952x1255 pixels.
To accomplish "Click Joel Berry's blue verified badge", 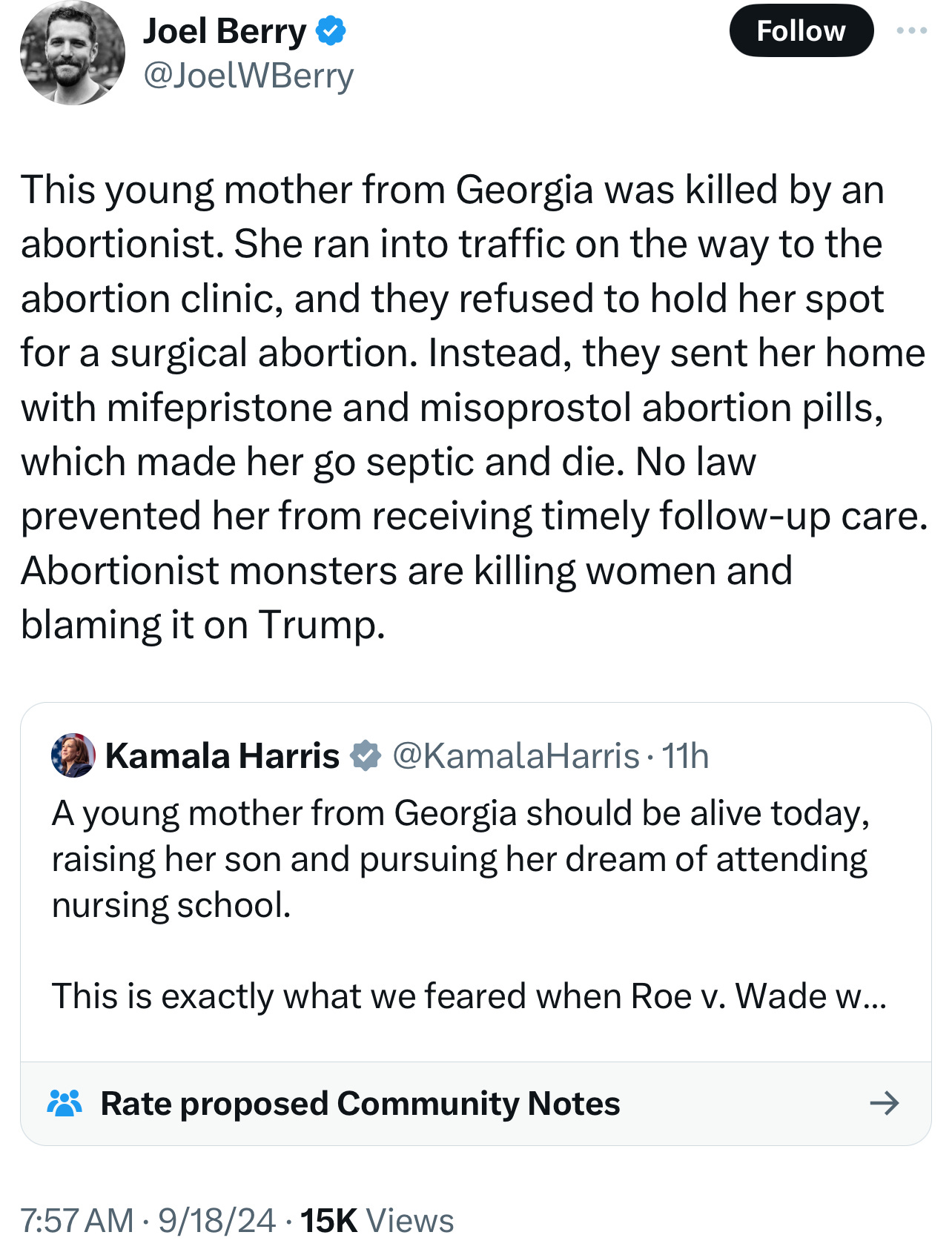I will click(x=331, y=31).
